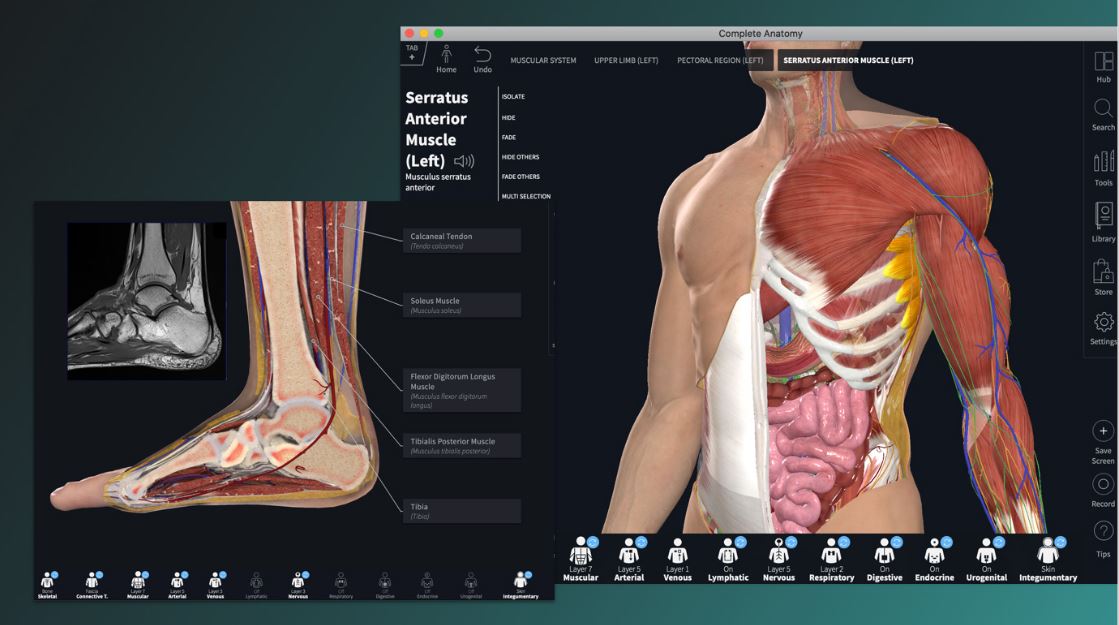Click Isolate option
This screenshot has width=1119, height=625.
coord(513,96)
